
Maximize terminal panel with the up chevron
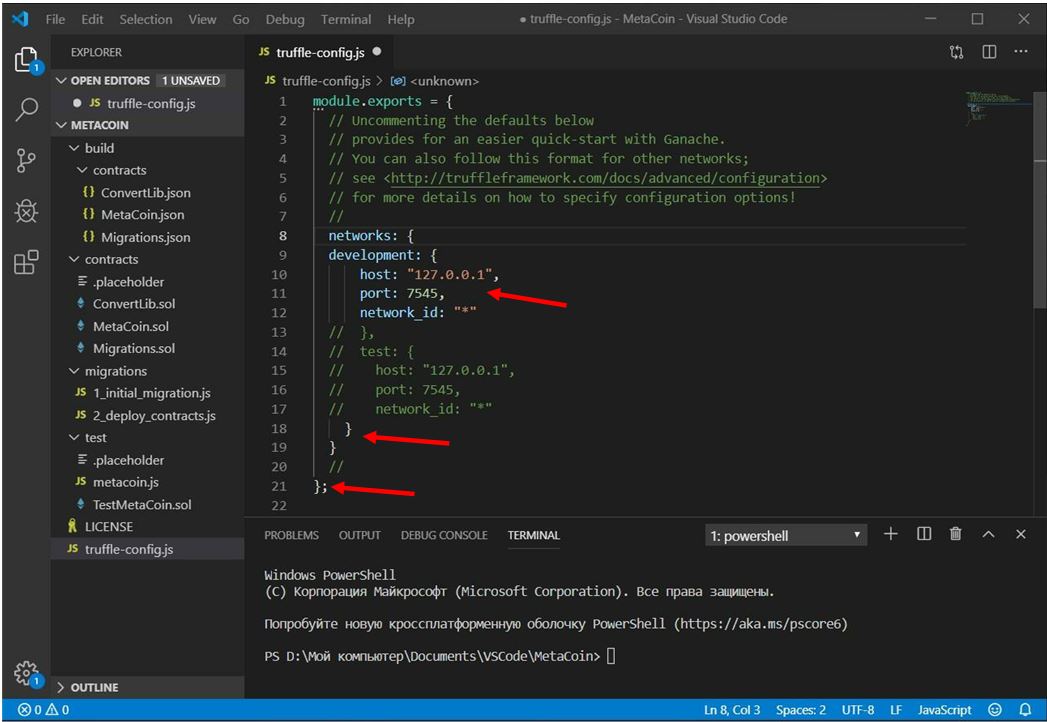[988, 535]
